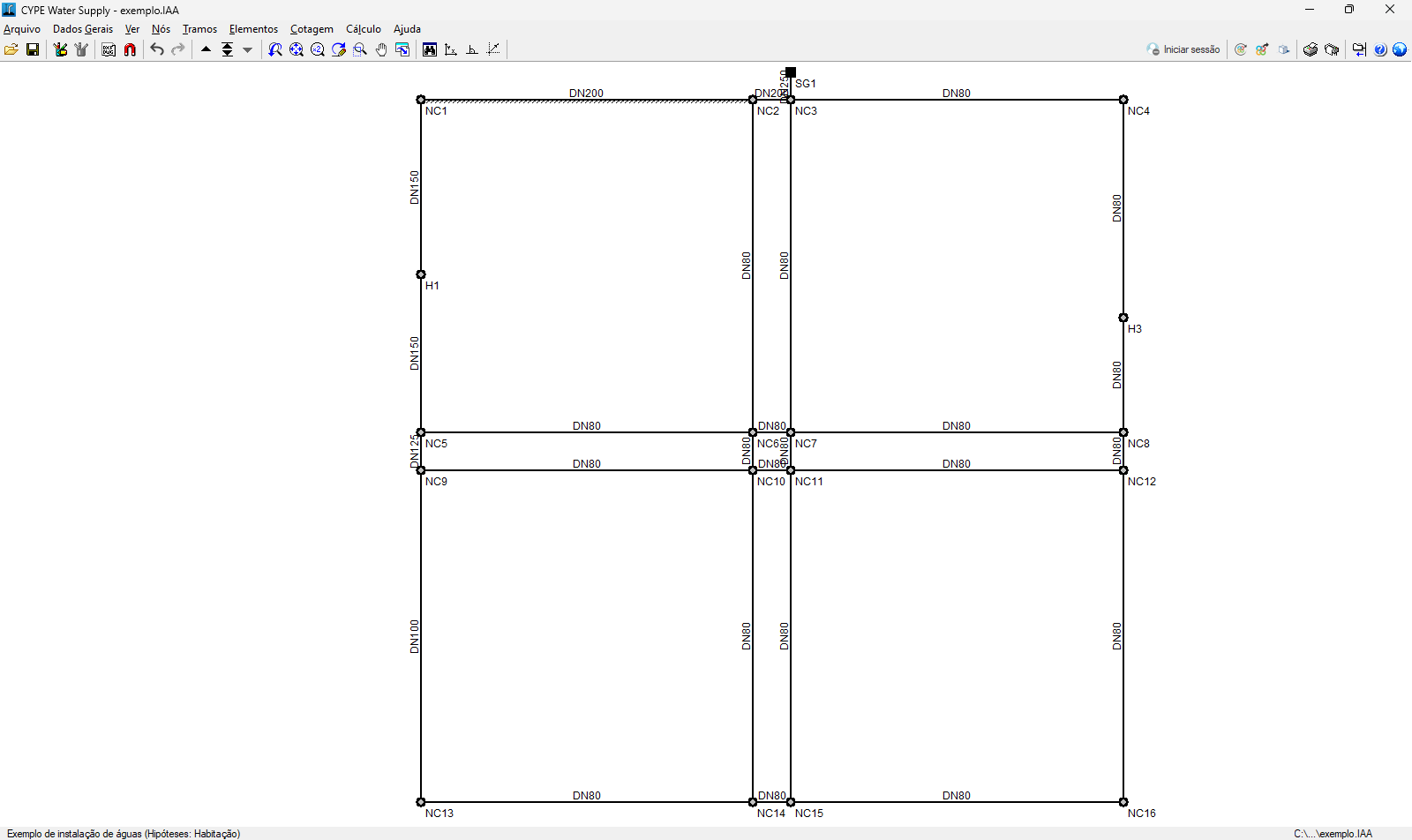
Task: Click the circular BIM update icon
Action: [1241, 49]
